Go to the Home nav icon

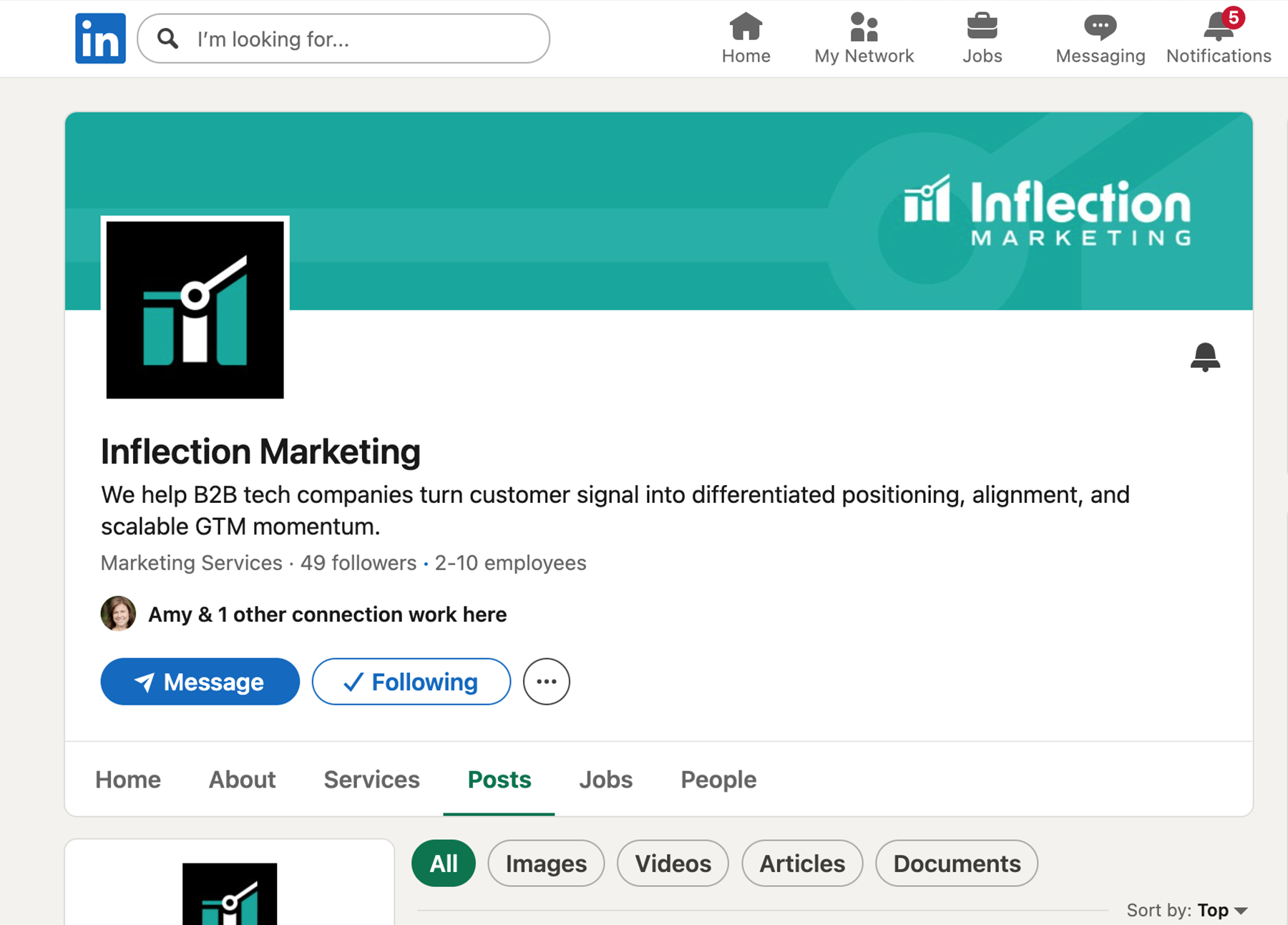746,26
